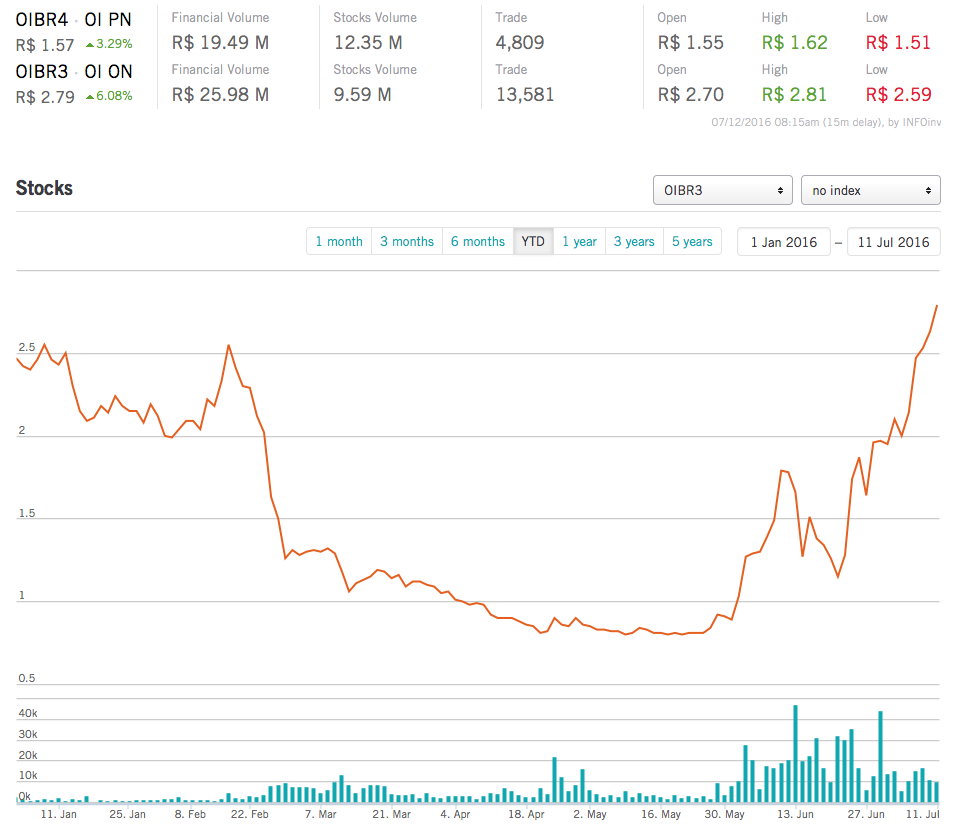Screen dimensions: 964x839
Task: Click the start date field 1 Jan 2016
Action: coord(784,242)
